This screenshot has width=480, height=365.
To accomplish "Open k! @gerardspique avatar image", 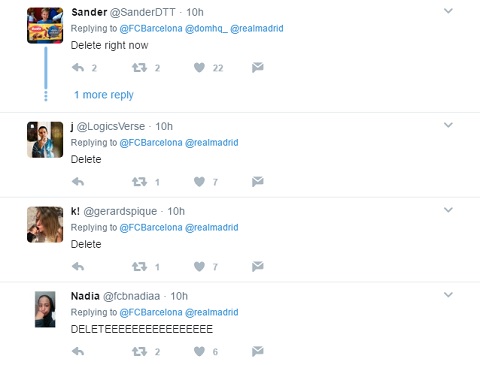I will pyautogui.click(x=45, y=225).
